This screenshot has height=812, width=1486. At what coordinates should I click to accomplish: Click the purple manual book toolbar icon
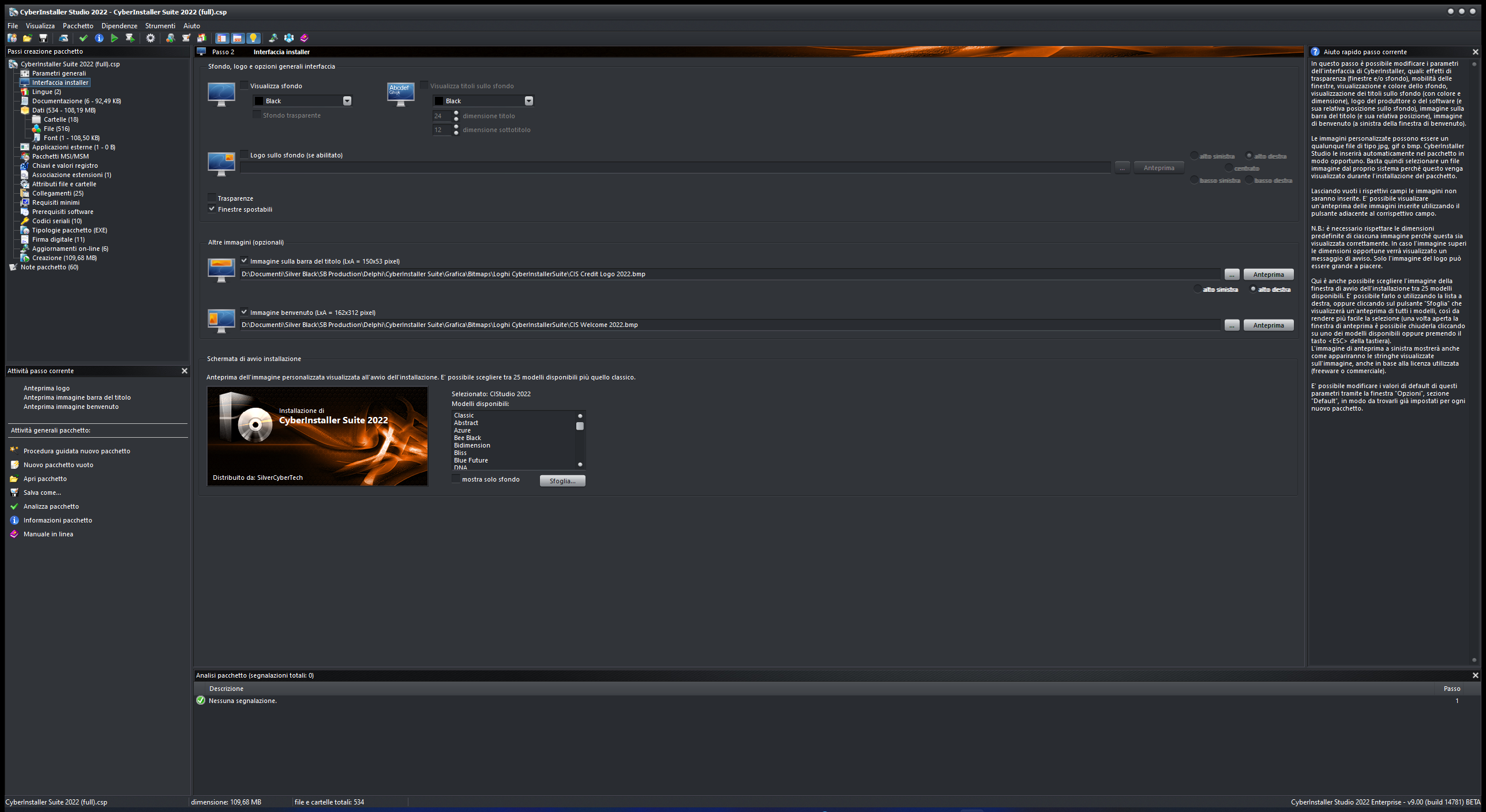pyautogui.click(x=305, y=38)
